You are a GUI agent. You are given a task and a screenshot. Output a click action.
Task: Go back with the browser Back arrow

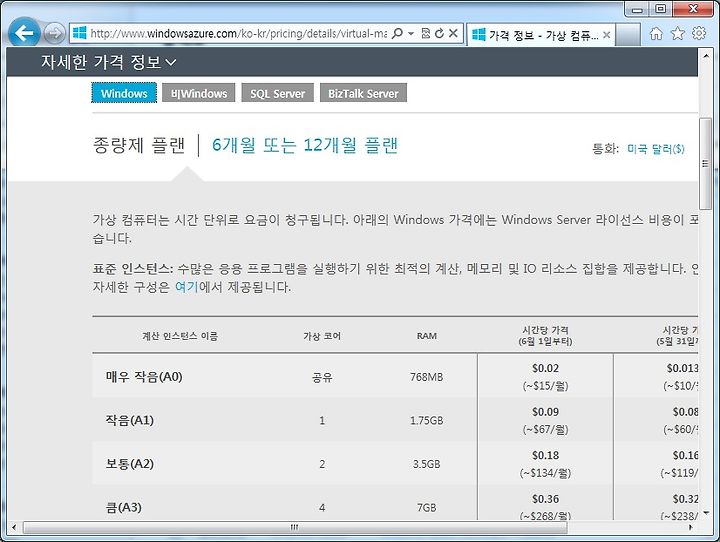24,33
